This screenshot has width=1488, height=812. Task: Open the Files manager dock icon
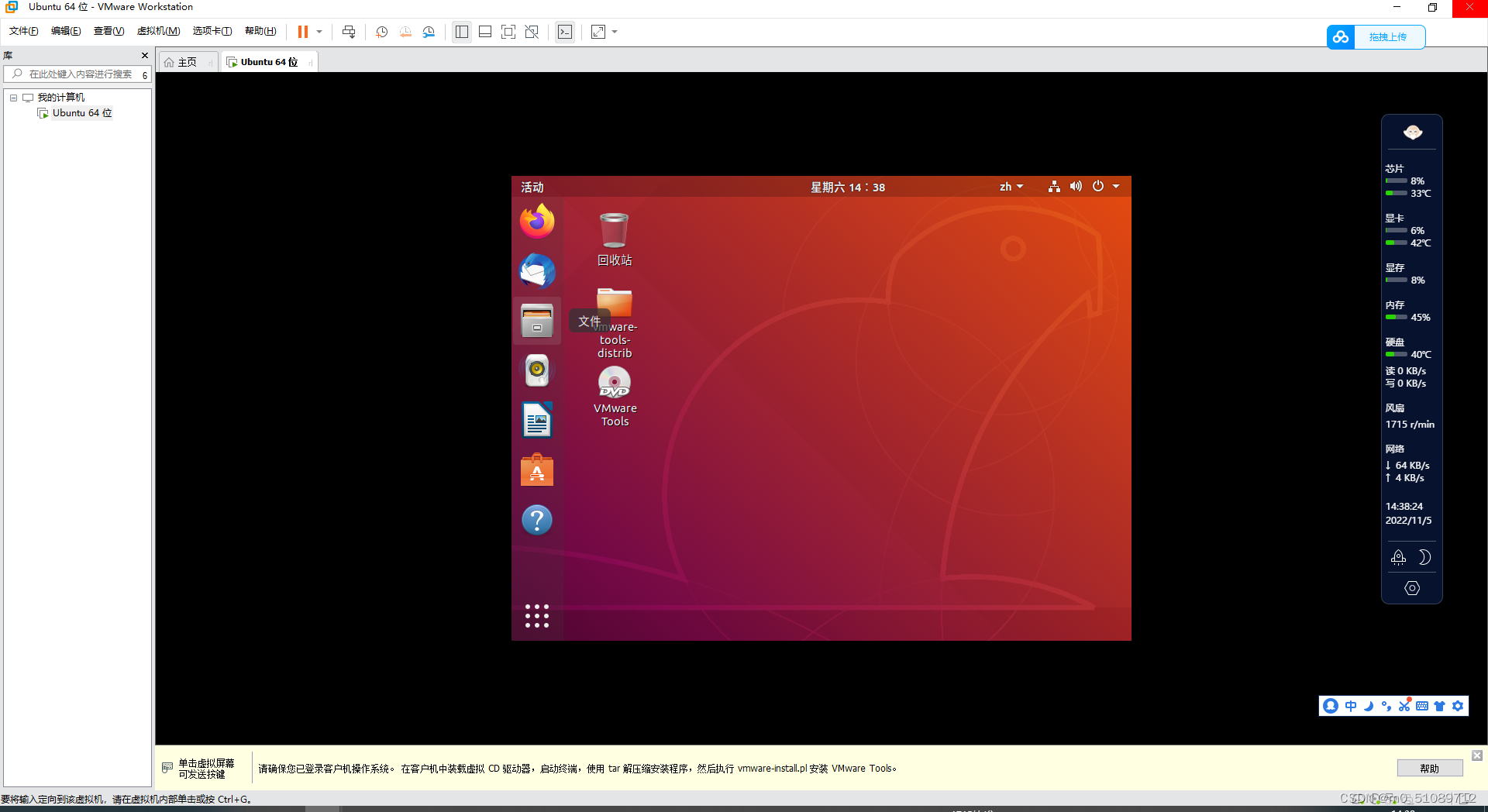537,321
